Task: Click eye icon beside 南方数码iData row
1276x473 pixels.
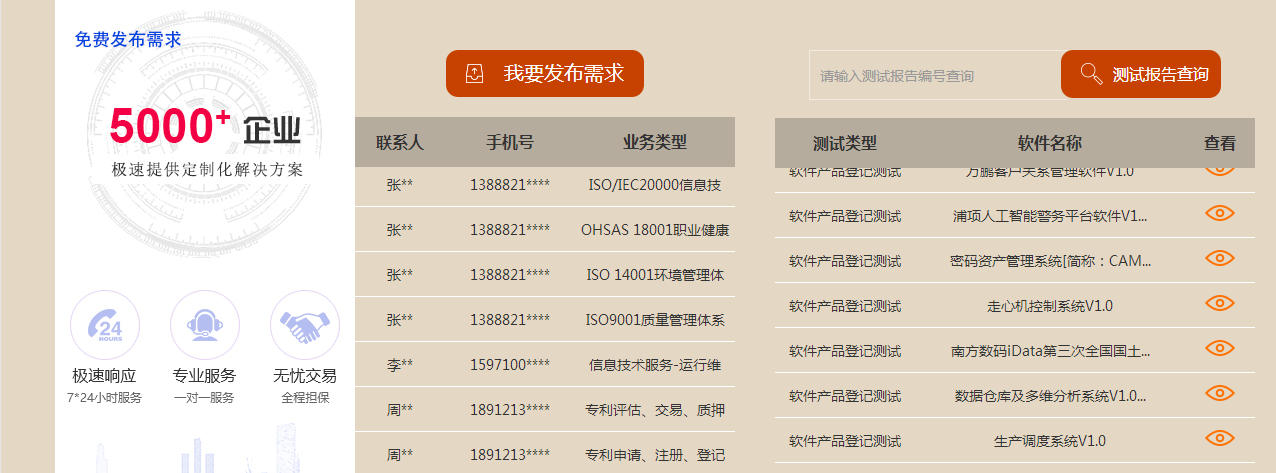Action: coord(1219,348)
